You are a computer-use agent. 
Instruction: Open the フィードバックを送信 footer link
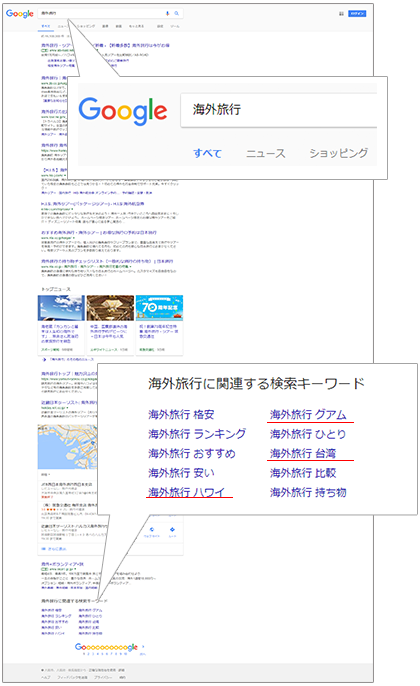(x=72, y=677)
